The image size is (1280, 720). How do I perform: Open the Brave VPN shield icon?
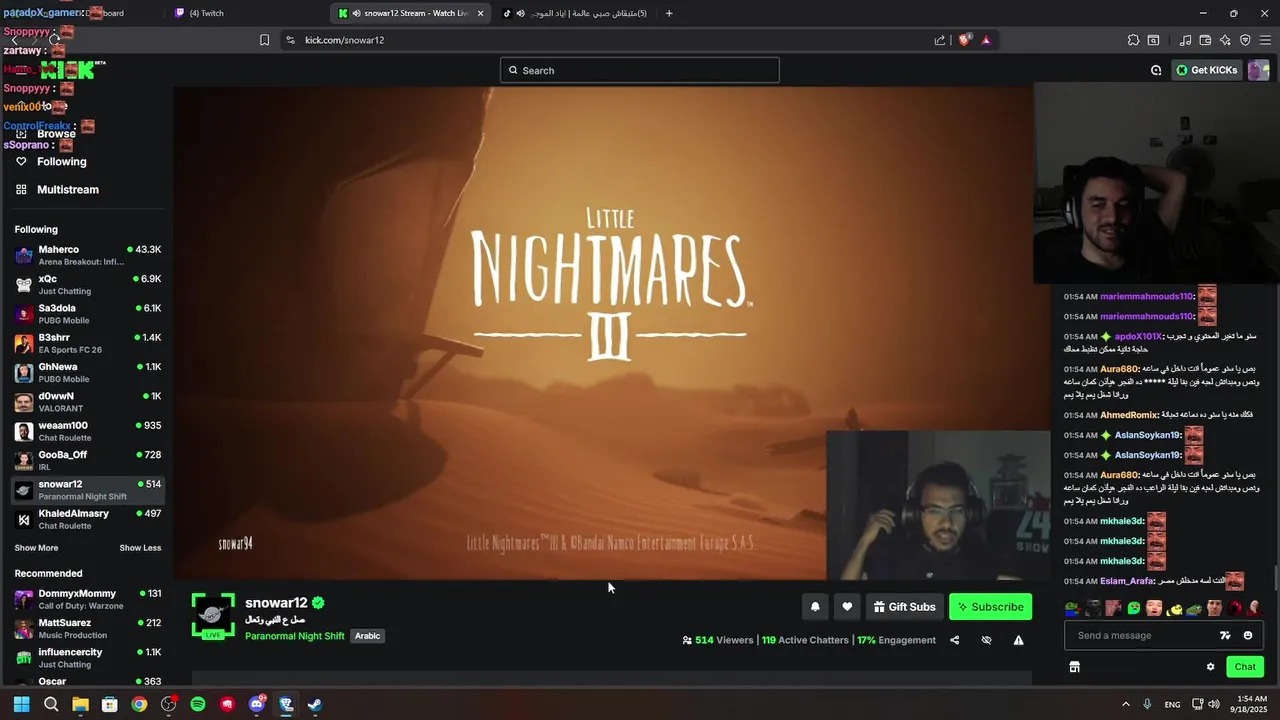pyautogui.click(x=1245, y=40)
